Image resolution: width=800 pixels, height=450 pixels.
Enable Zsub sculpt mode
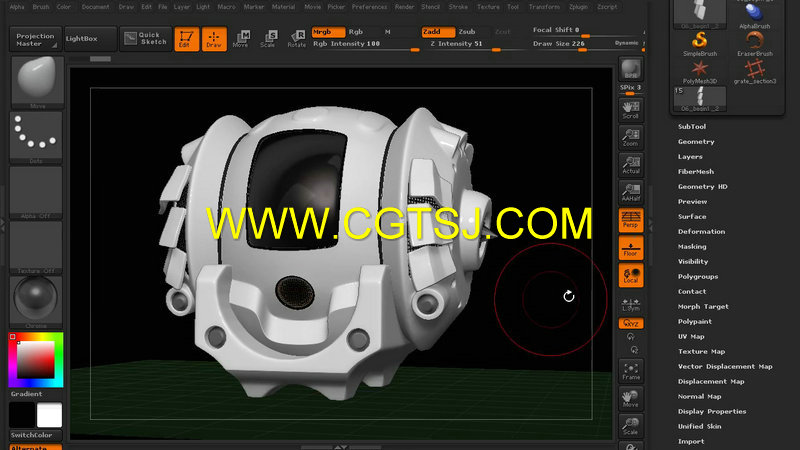(467, 32)
